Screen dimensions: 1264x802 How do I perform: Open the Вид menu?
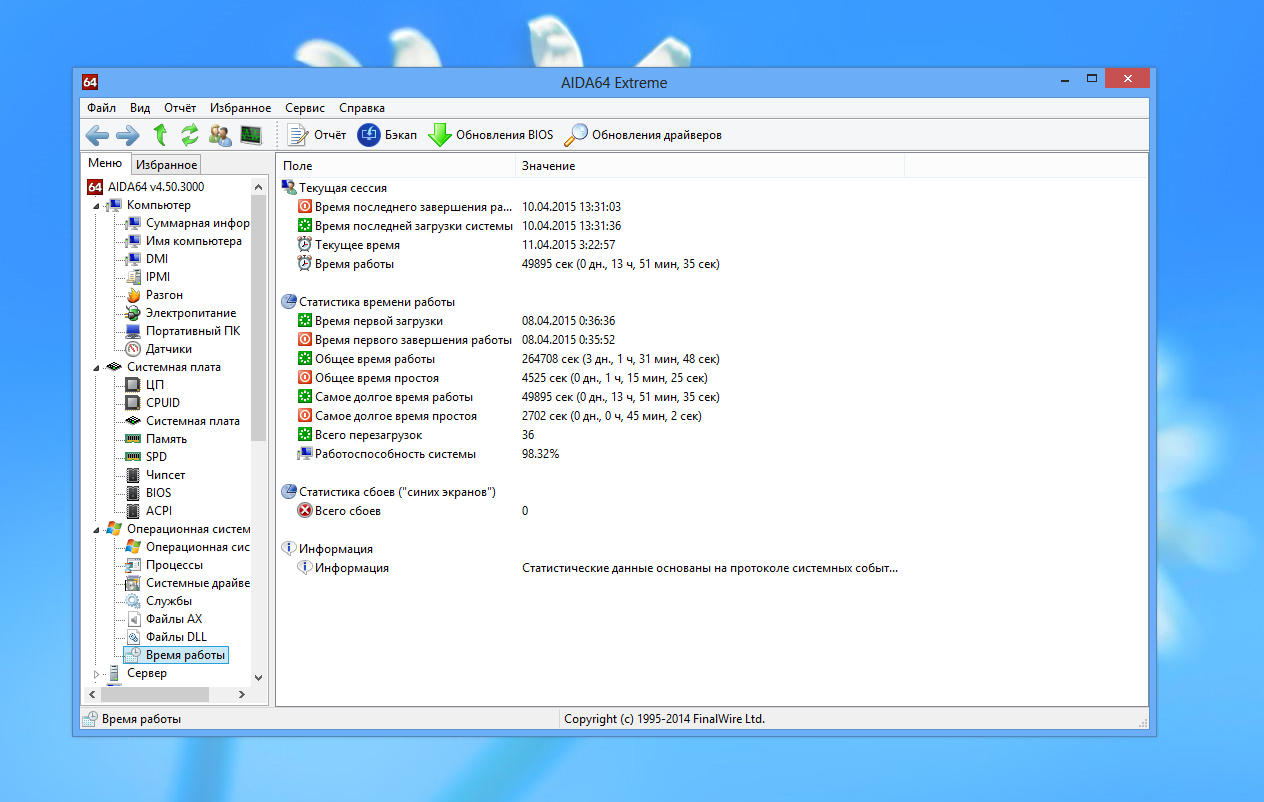(x=140, y=108)
